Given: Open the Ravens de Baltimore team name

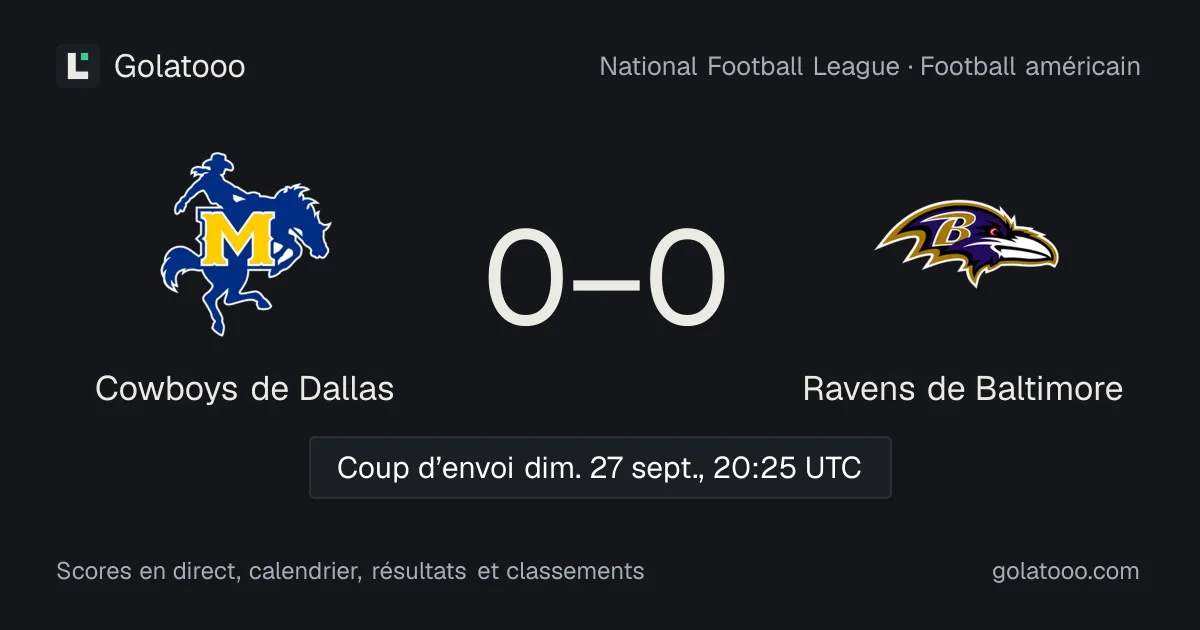Looking at the screenshot, I should click(963, 388).
